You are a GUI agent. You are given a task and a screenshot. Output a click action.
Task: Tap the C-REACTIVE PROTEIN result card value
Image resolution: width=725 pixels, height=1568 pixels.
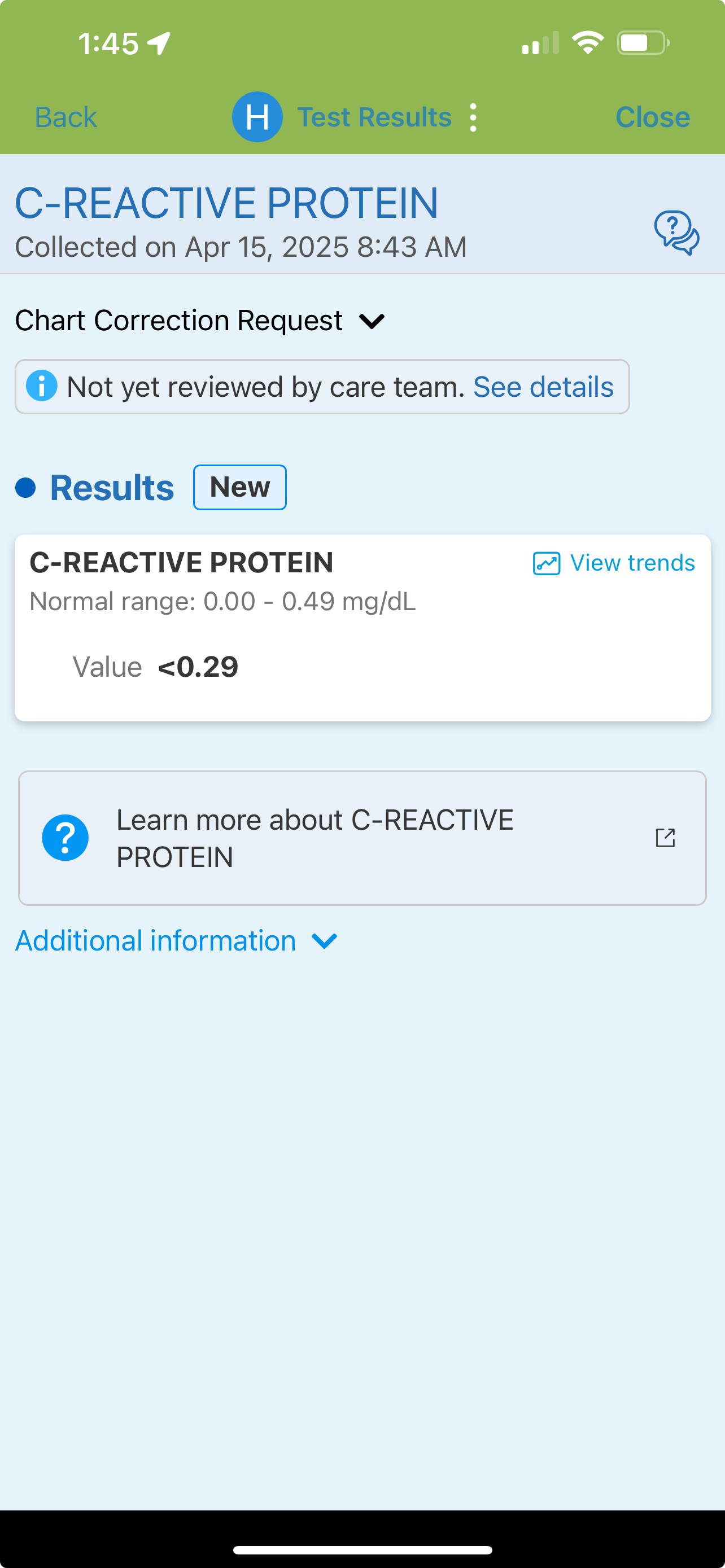point(198,667)
